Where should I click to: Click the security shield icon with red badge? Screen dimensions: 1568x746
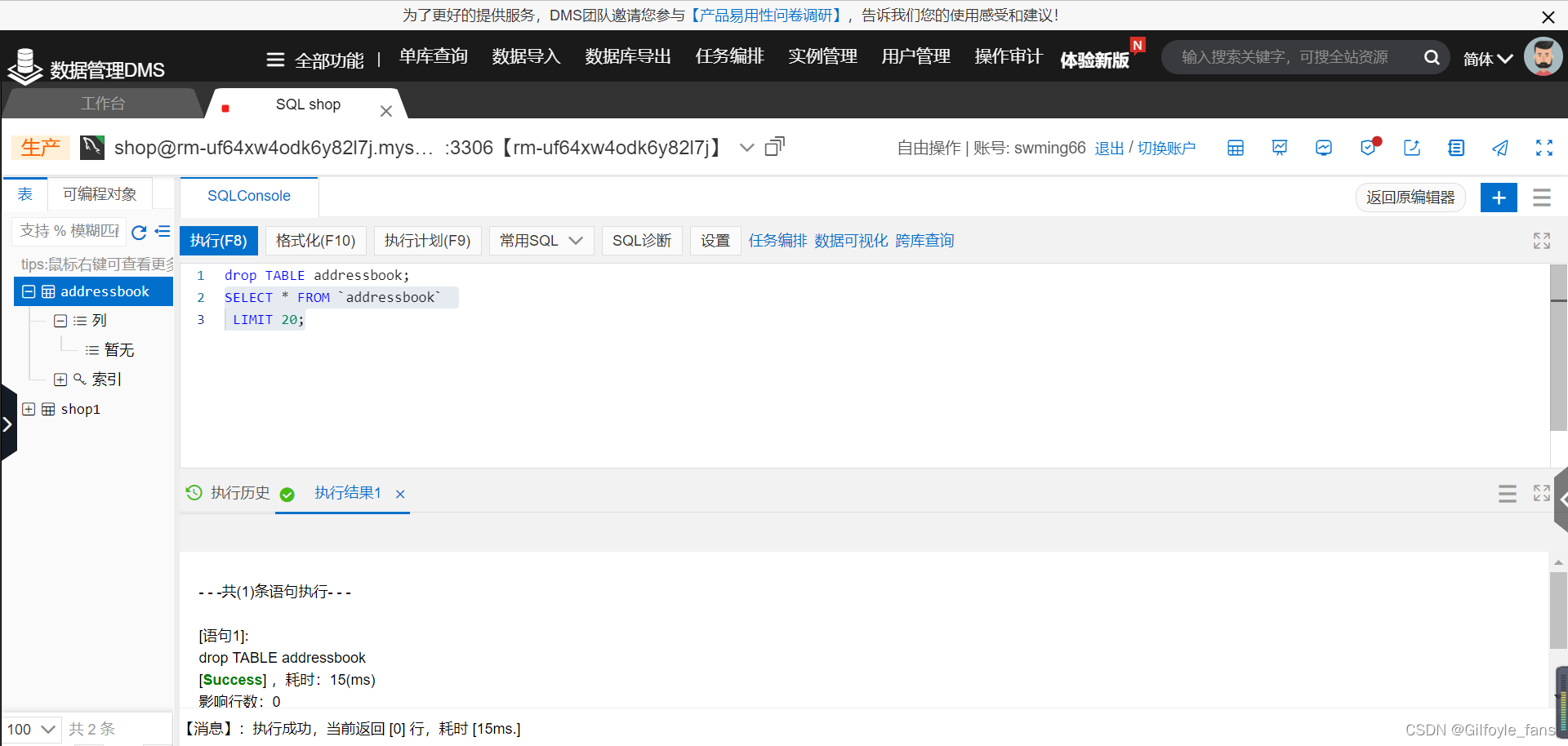tap(1369, 148)
